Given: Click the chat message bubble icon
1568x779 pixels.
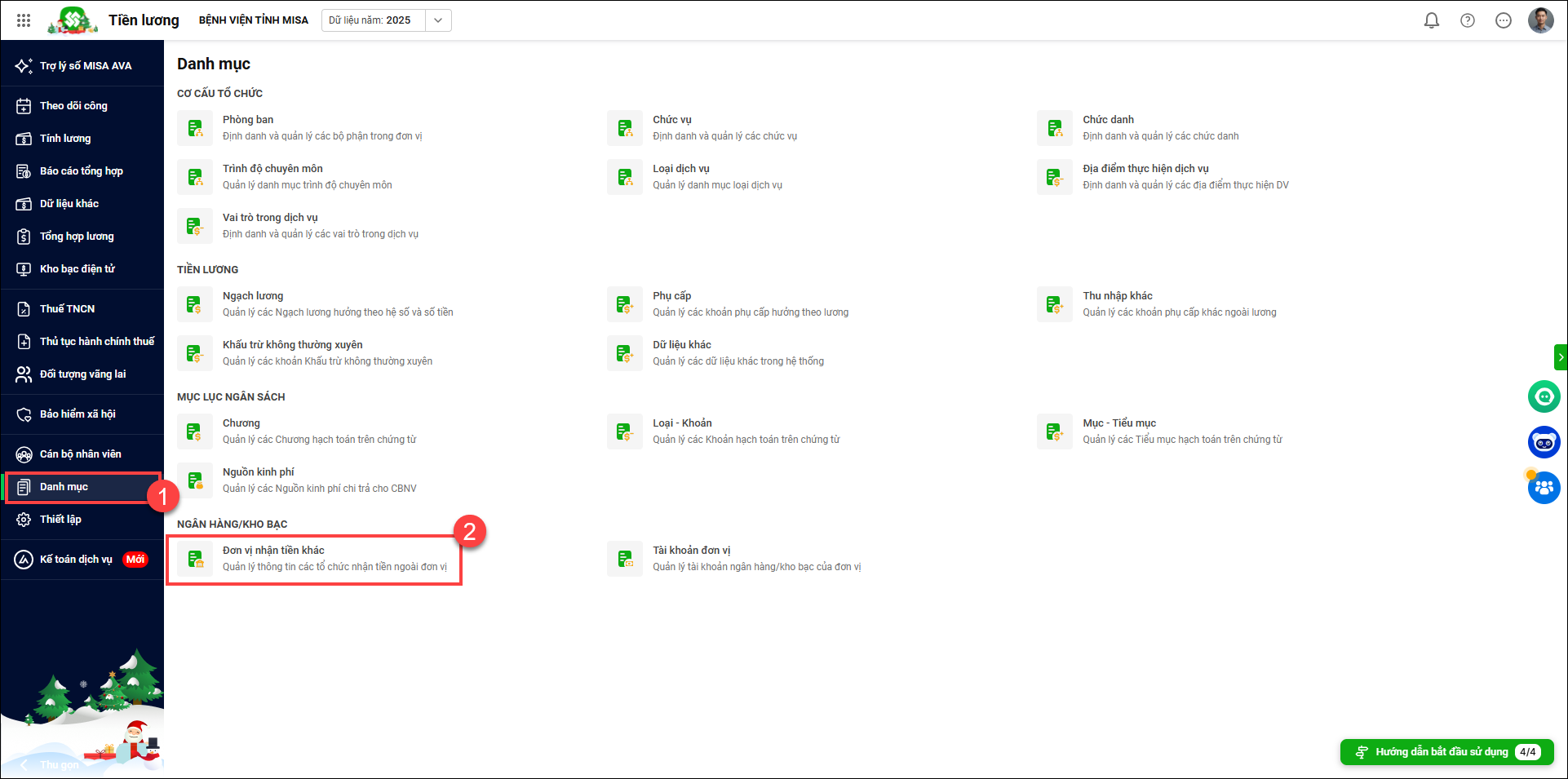Looking at the screenshot, I should pos(1503,20).
